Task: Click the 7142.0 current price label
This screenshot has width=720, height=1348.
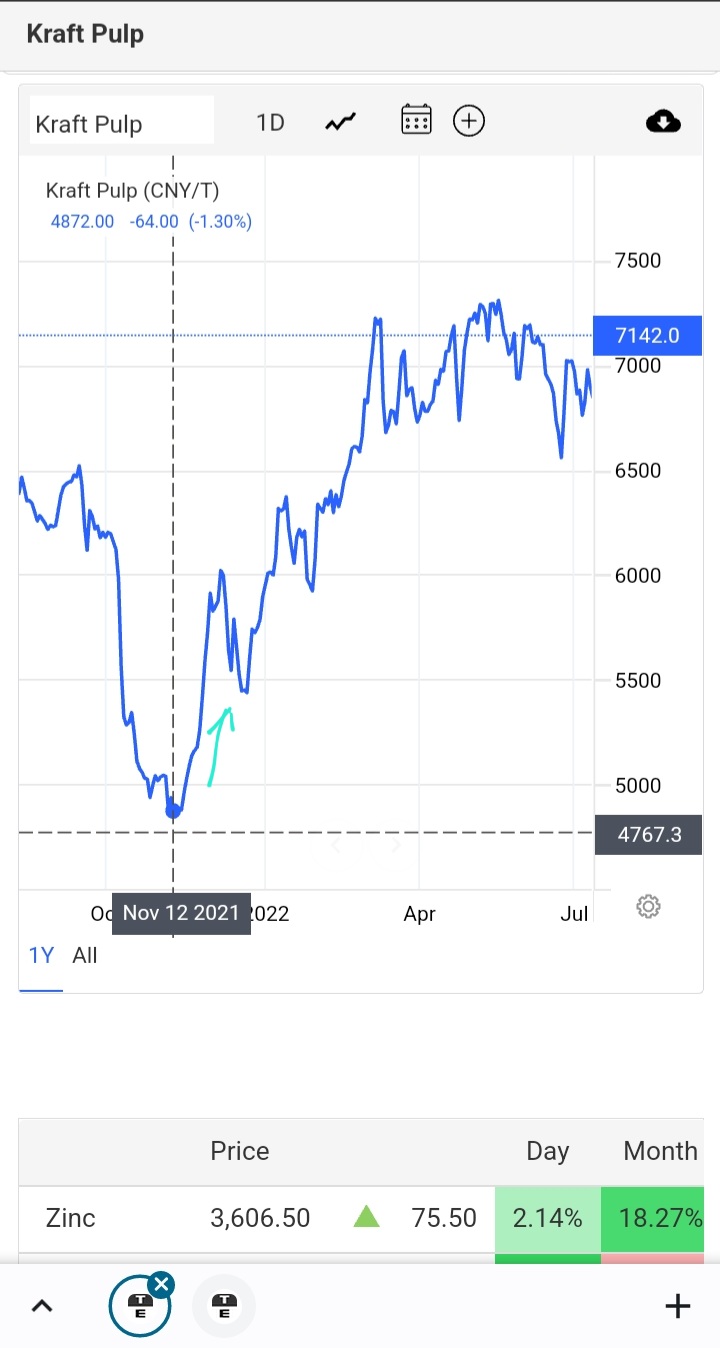Action: coord(647,335)
